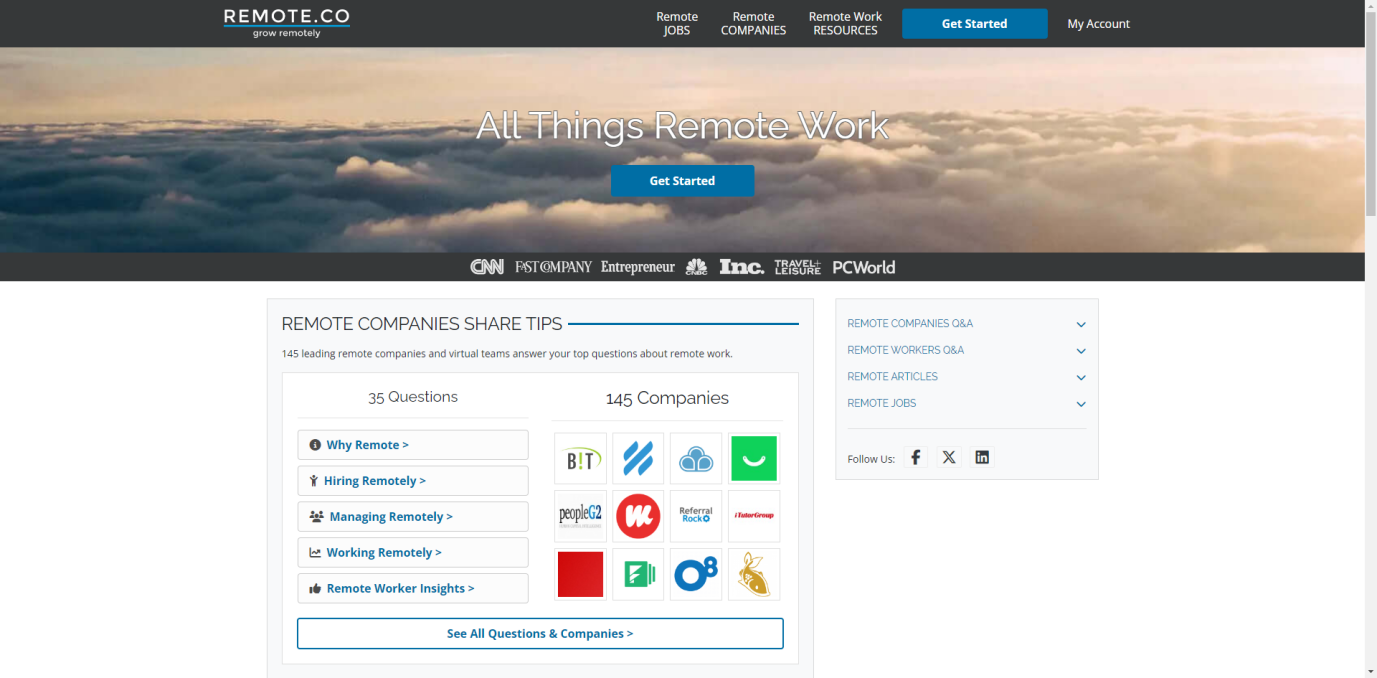Expand the Remote Articles chevron
Viewport: 1377px width, 678px height.
pos(1081,377)
